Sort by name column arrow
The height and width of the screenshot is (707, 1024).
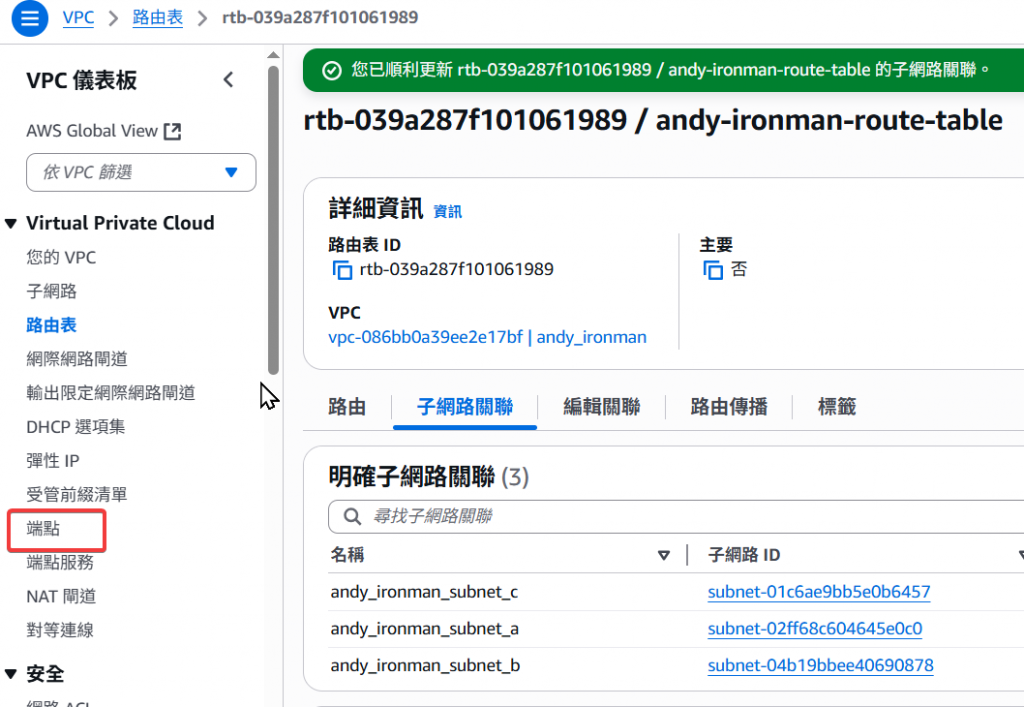[664, 556]
